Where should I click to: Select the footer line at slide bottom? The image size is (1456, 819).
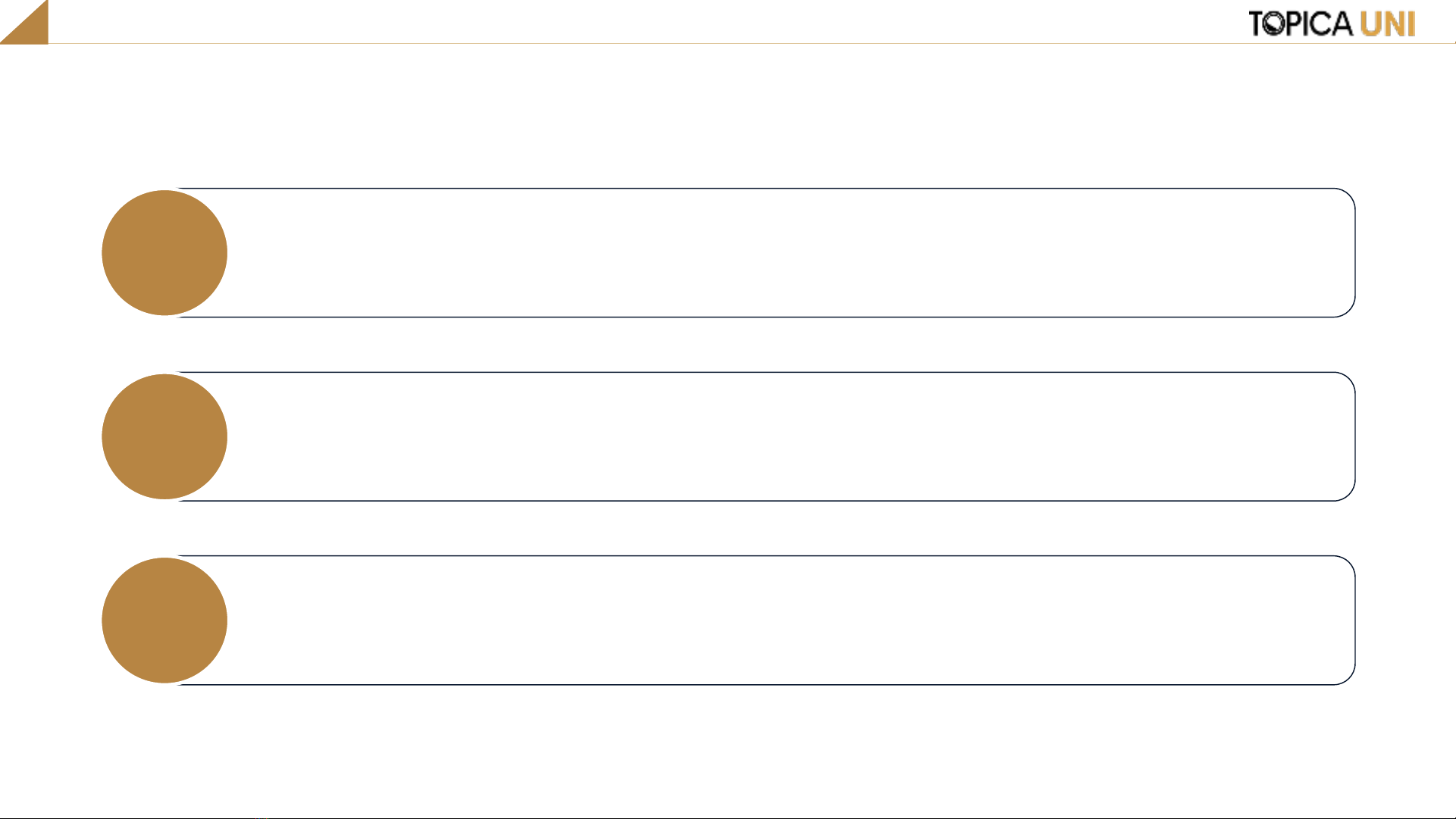point(728,817)
